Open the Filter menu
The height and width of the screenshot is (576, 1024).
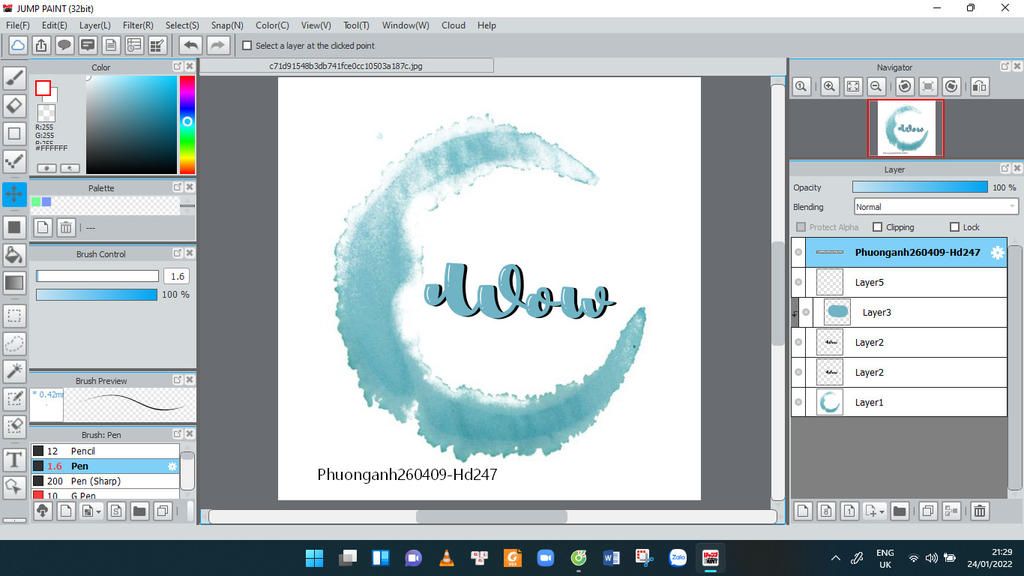[x=138, y=25]
